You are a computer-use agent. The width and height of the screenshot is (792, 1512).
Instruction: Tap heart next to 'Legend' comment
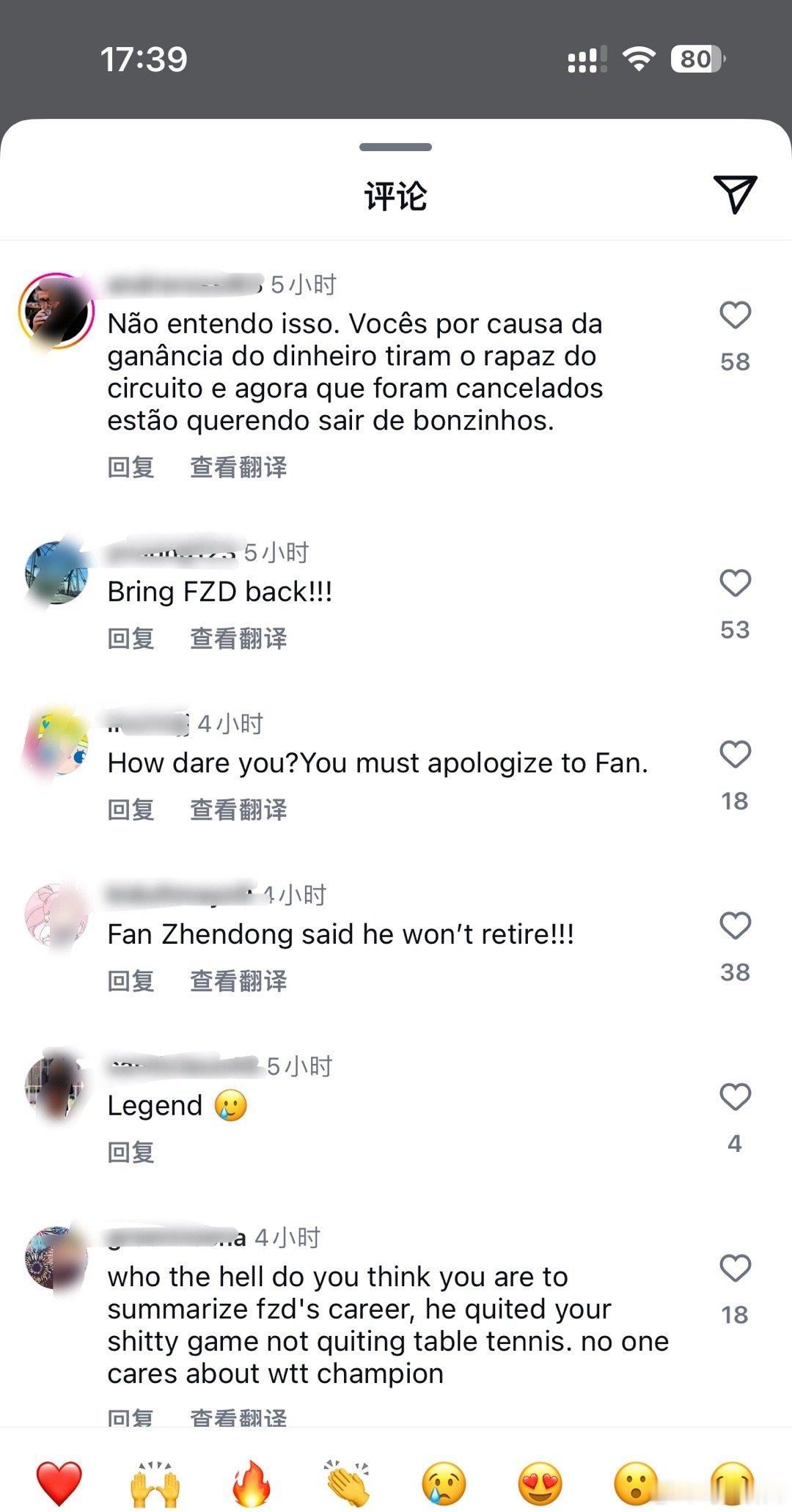[x=735, y=1097]
